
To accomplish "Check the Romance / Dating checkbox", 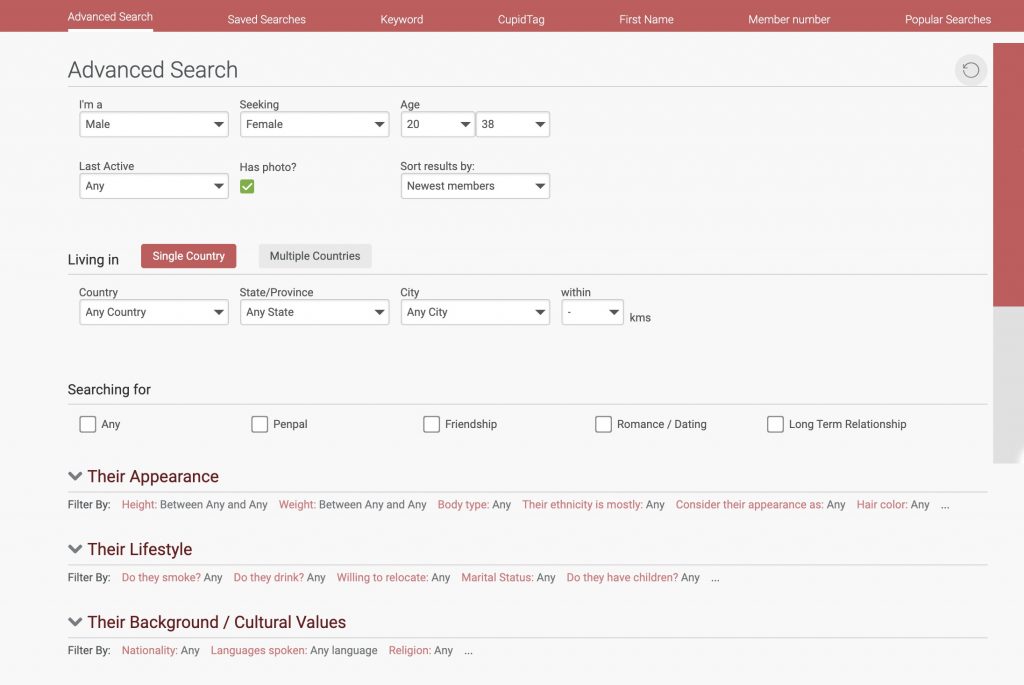I will point(603,424).
